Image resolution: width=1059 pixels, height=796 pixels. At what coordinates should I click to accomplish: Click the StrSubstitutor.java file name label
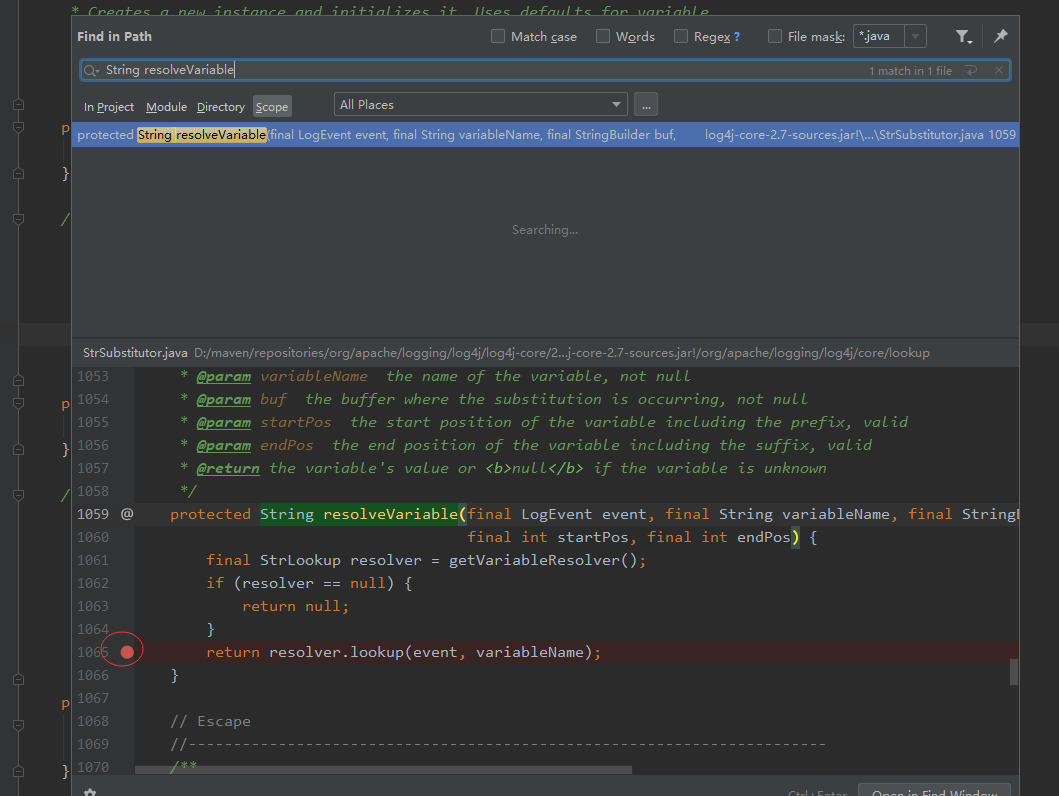coord(135,352)
